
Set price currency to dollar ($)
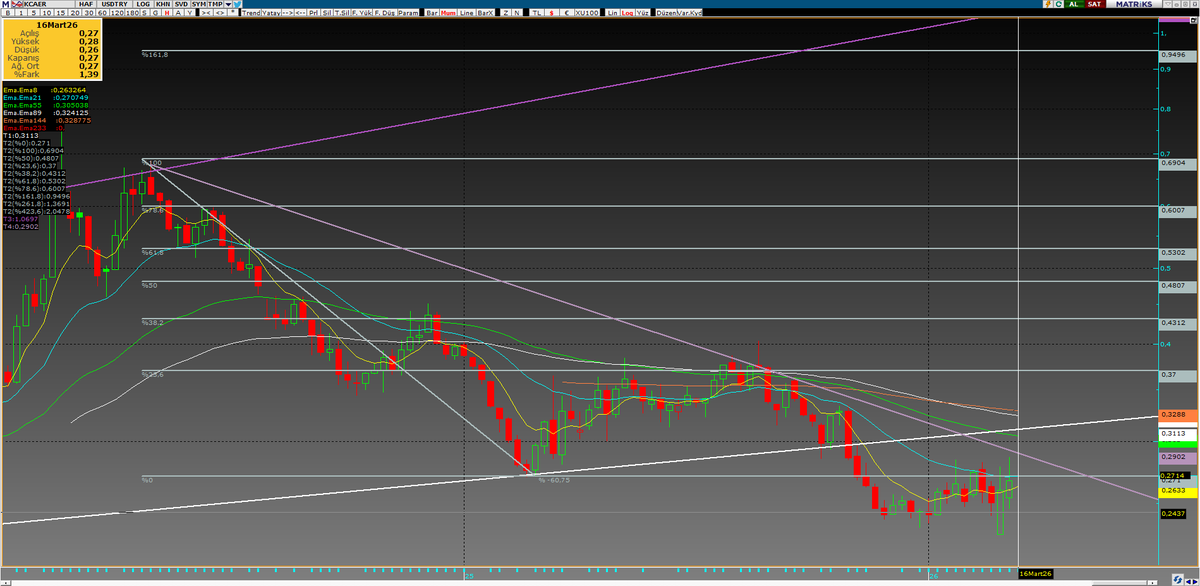point(552,13)
